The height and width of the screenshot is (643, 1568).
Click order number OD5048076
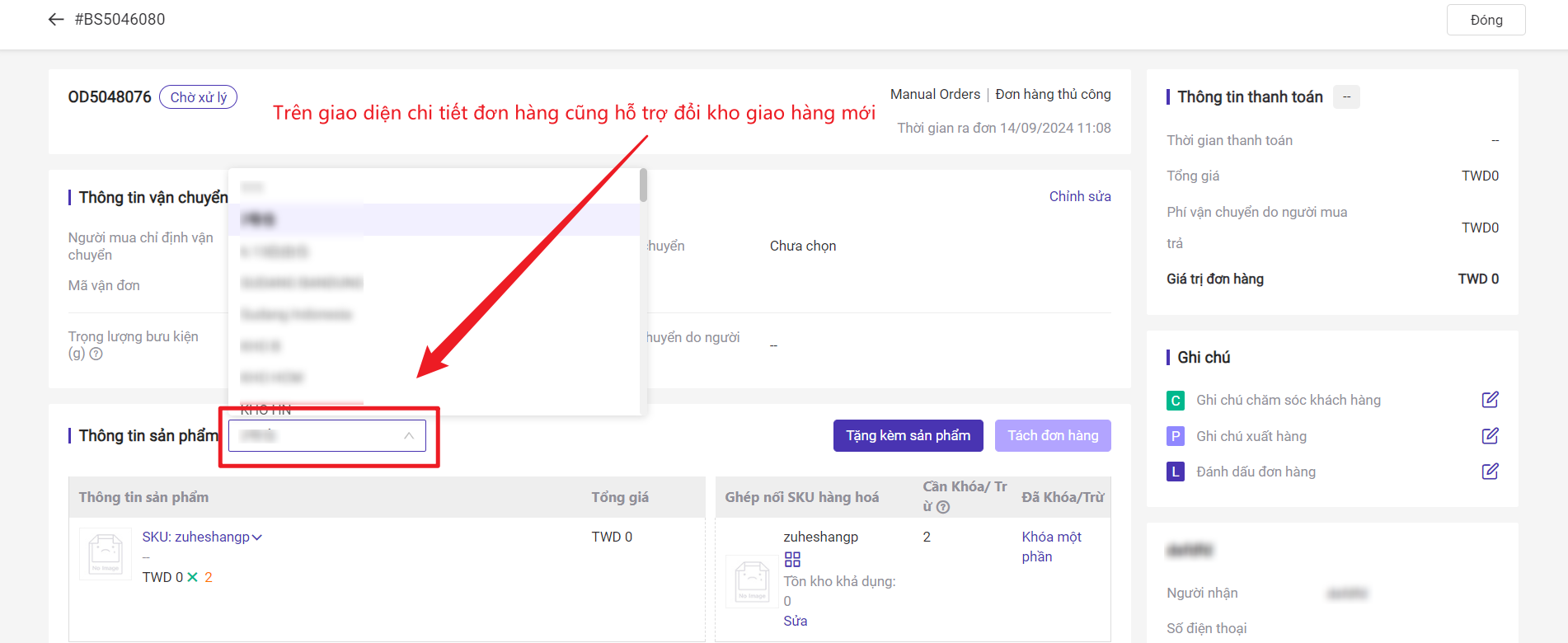point(110,97)
